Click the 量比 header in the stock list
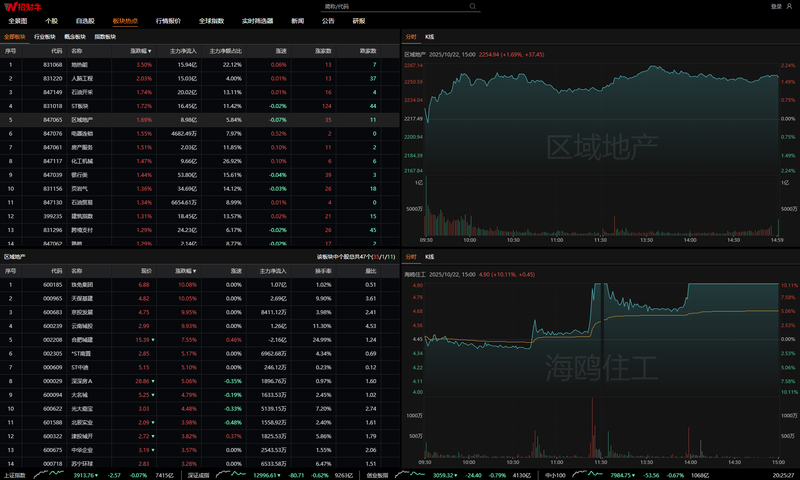 pyautogui.click(x=371, y=271)
